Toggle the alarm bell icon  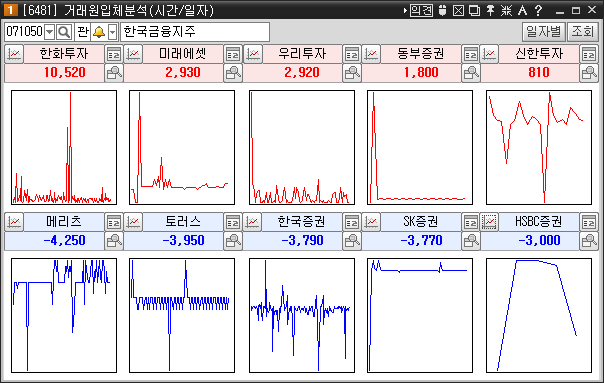click(99, 32)
